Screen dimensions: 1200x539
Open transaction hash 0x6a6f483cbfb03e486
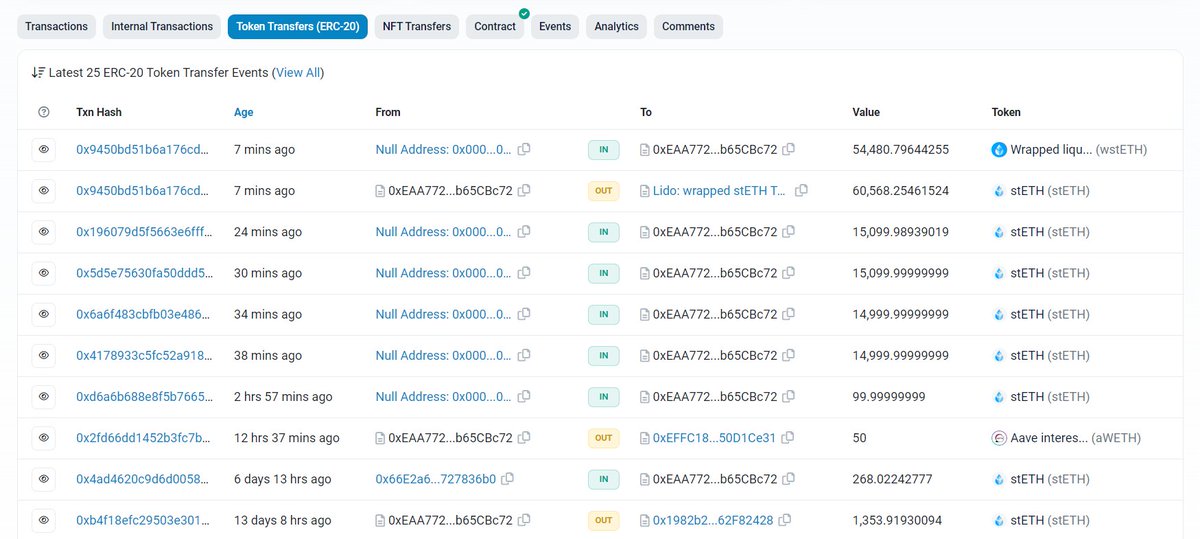pos(145,314)
